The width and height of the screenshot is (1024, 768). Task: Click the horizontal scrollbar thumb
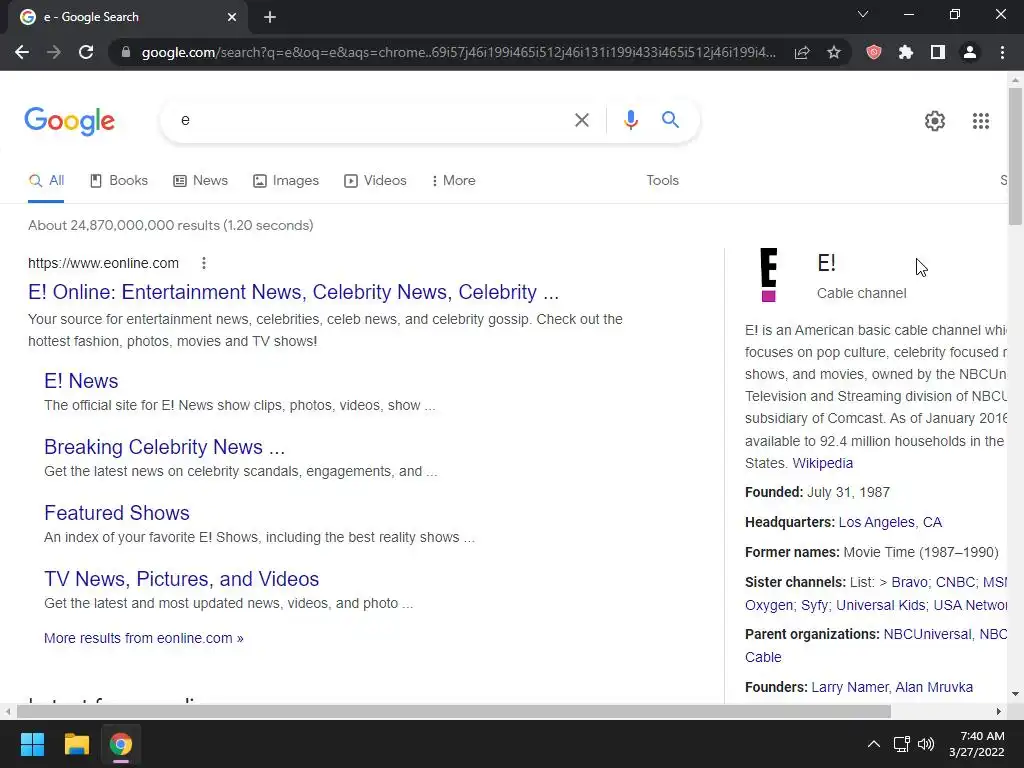click(x=453, y=711)
